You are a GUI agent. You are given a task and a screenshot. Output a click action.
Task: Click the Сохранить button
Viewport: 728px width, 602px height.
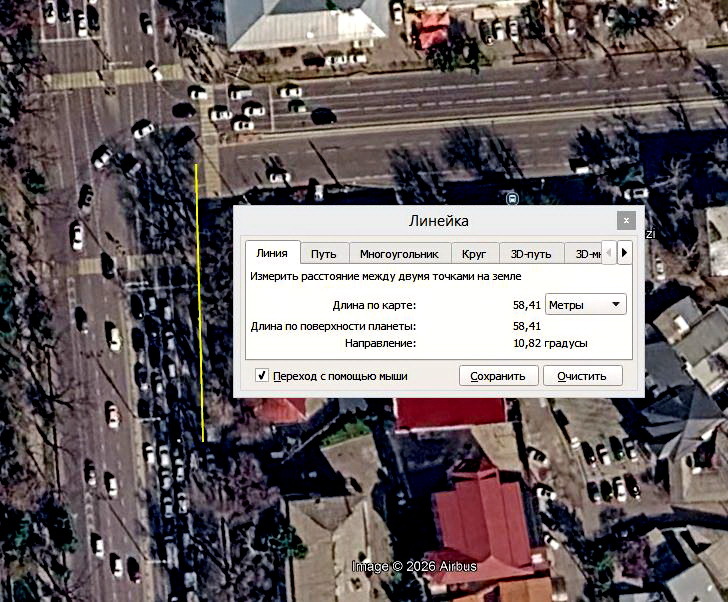click(498, 375)
